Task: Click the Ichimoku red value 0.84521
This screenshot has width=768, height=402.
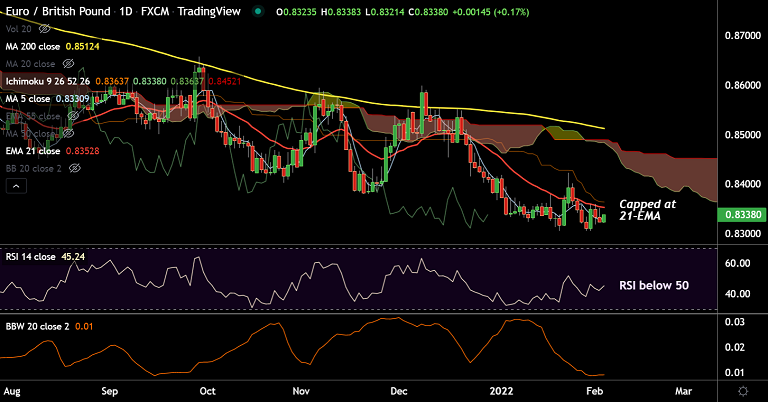Action: point(225,81)
